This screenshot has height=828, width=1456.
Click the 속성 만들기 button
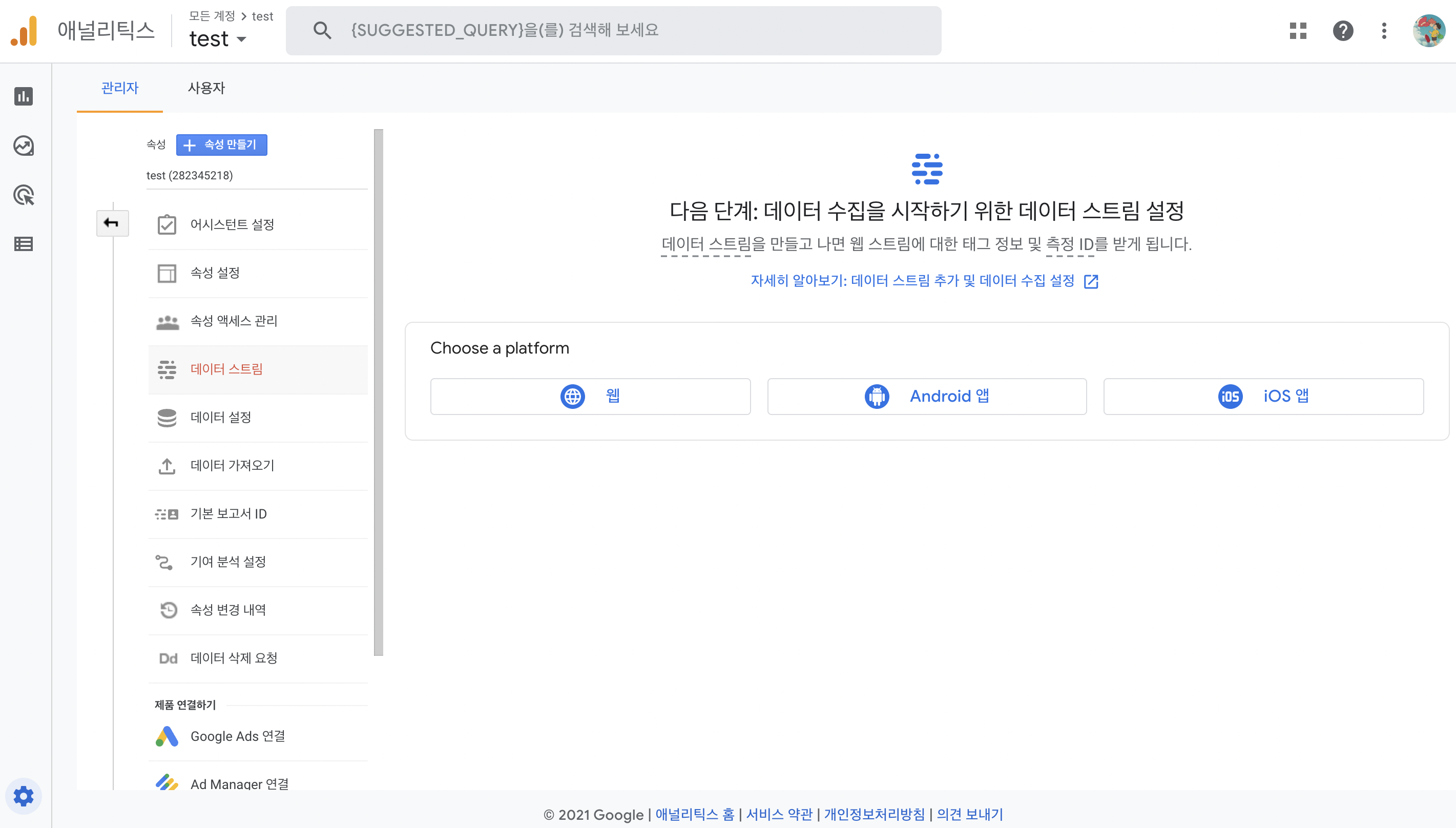(x=222, y=144)
